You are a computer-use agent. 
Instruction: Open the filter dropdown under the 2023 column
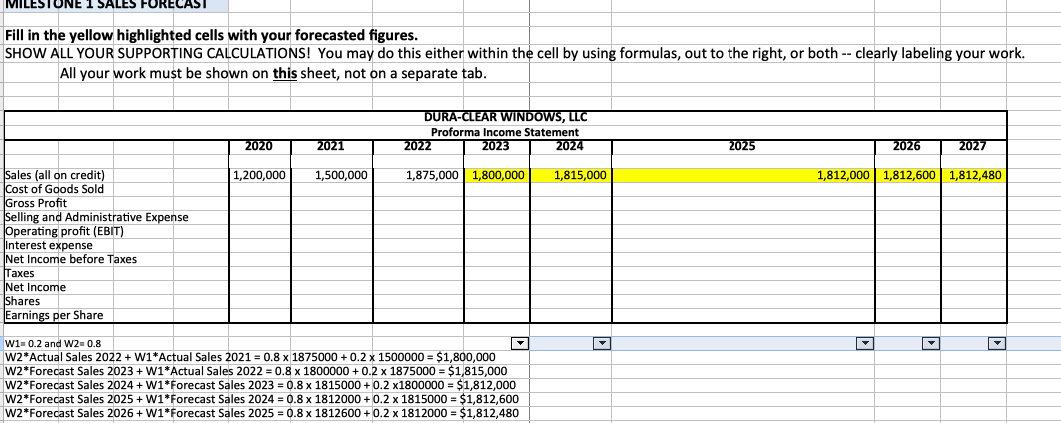coord(520,344)
